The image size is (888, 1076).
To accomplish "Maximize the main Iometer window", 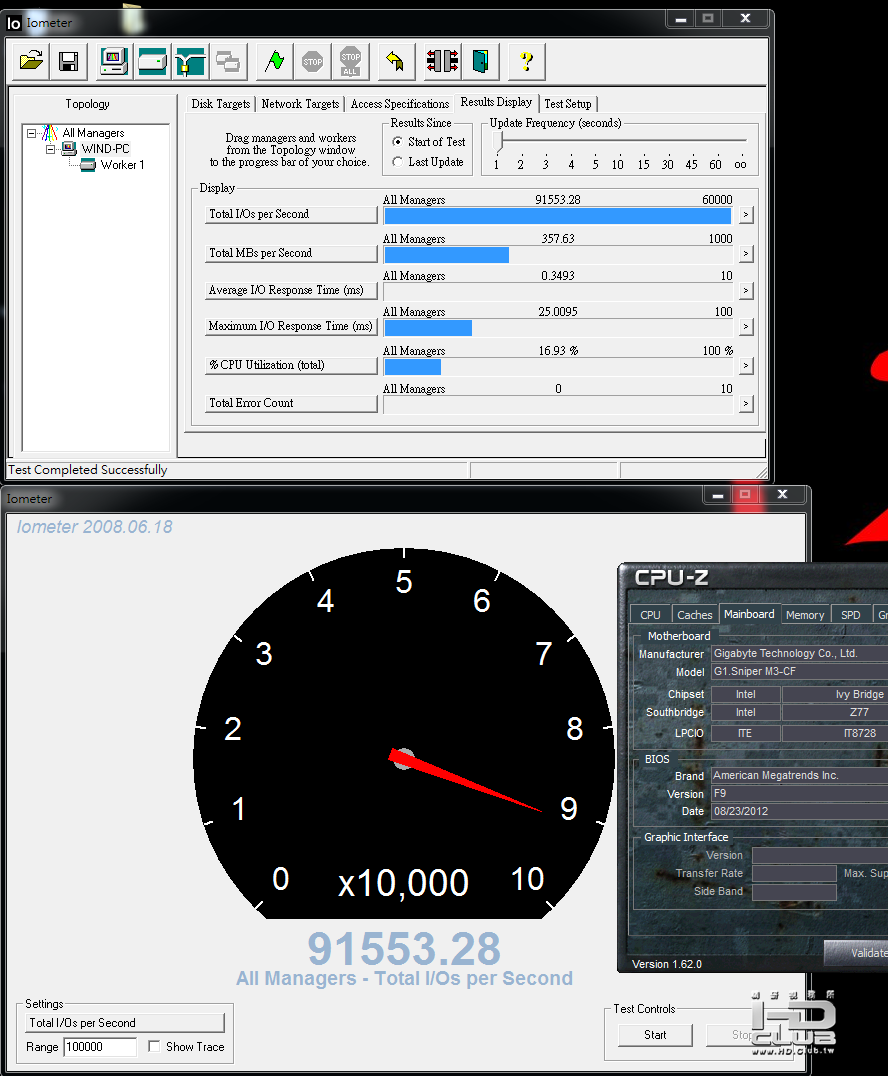I will pyautogui.click(x=708, y=19).
